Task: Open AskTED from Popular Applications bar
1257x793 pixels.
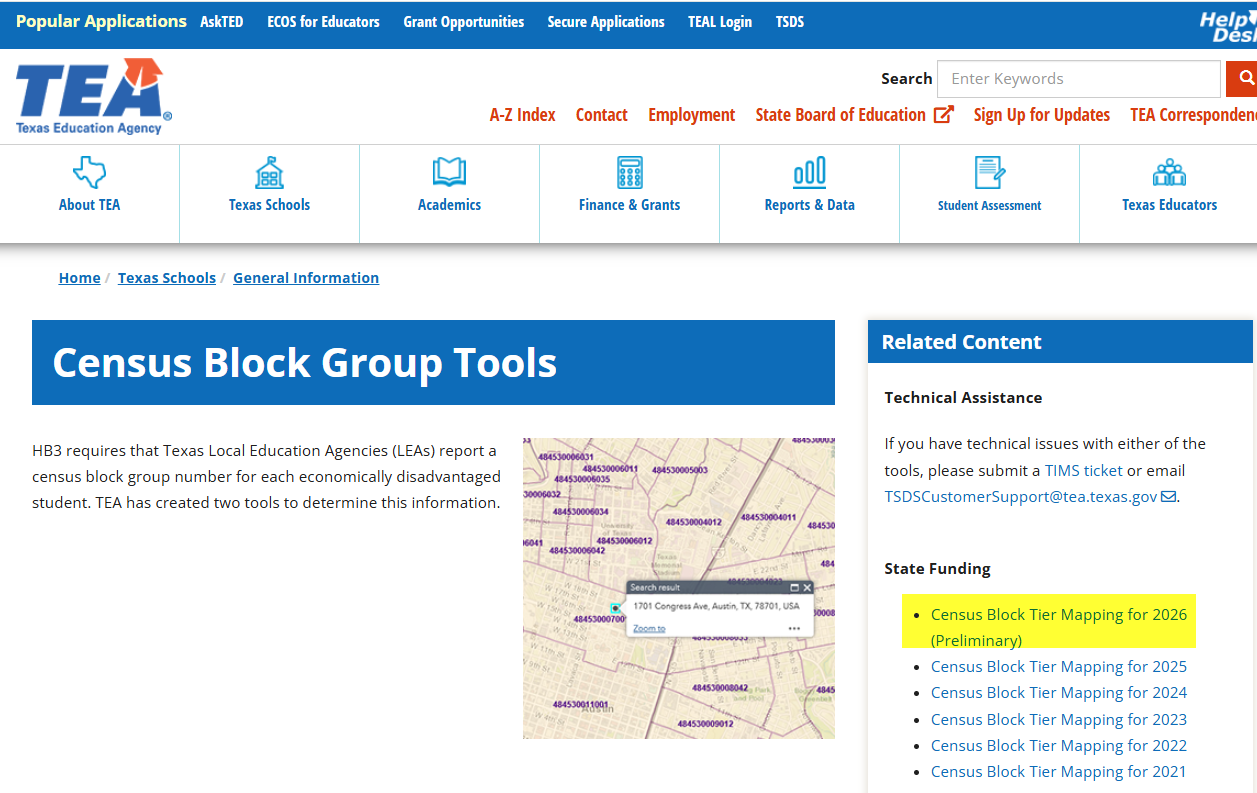Action: click(x=221, y=22)
